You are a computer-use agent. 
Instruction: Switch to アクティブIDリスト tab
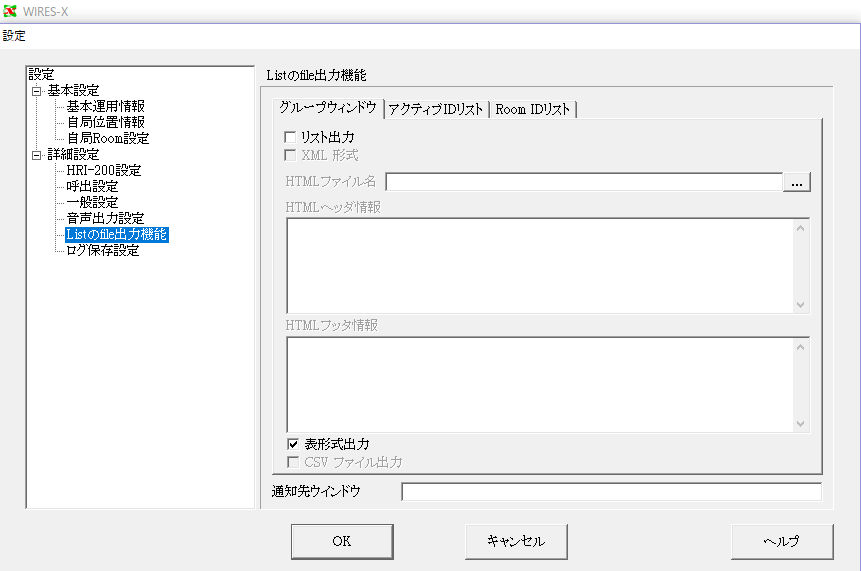(x=435, y=109)
